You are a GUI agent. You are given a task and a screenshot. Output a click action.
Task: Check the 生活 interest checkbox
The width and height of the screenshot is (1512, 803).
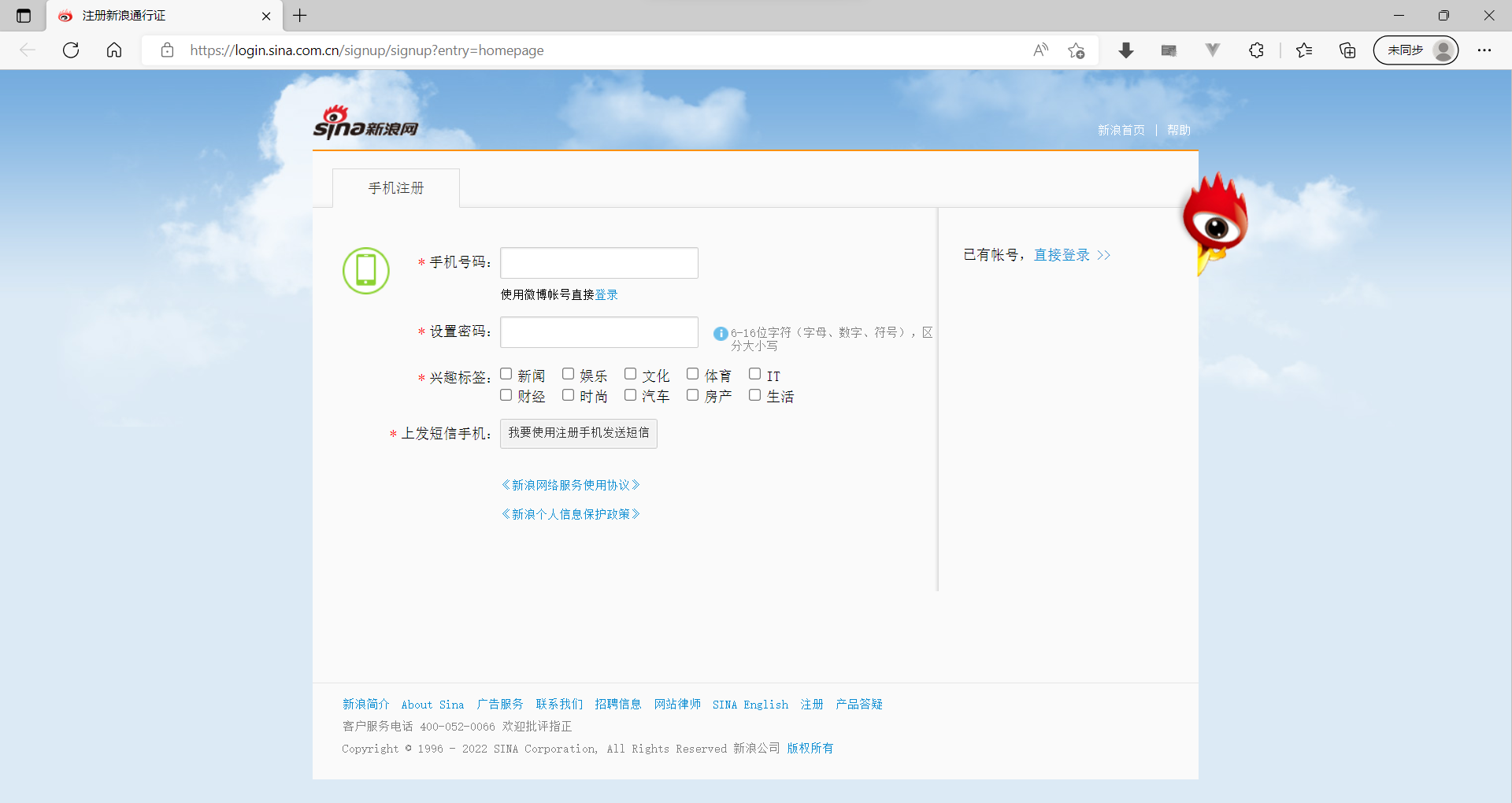pos(756,394)
